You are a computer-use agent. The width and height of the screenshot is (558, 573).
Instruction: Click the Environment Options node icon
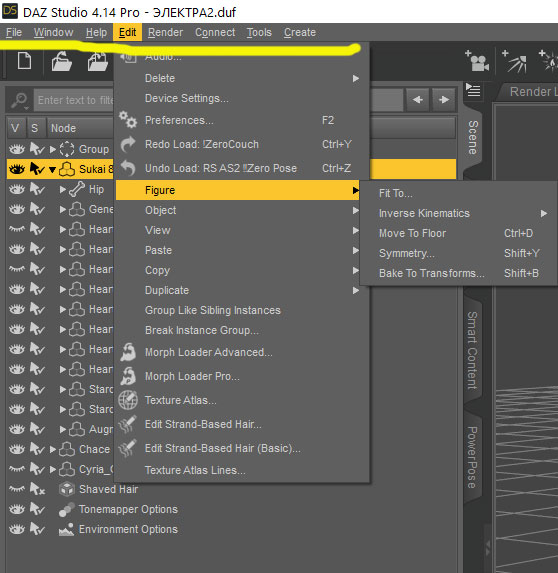click(67, 529)
